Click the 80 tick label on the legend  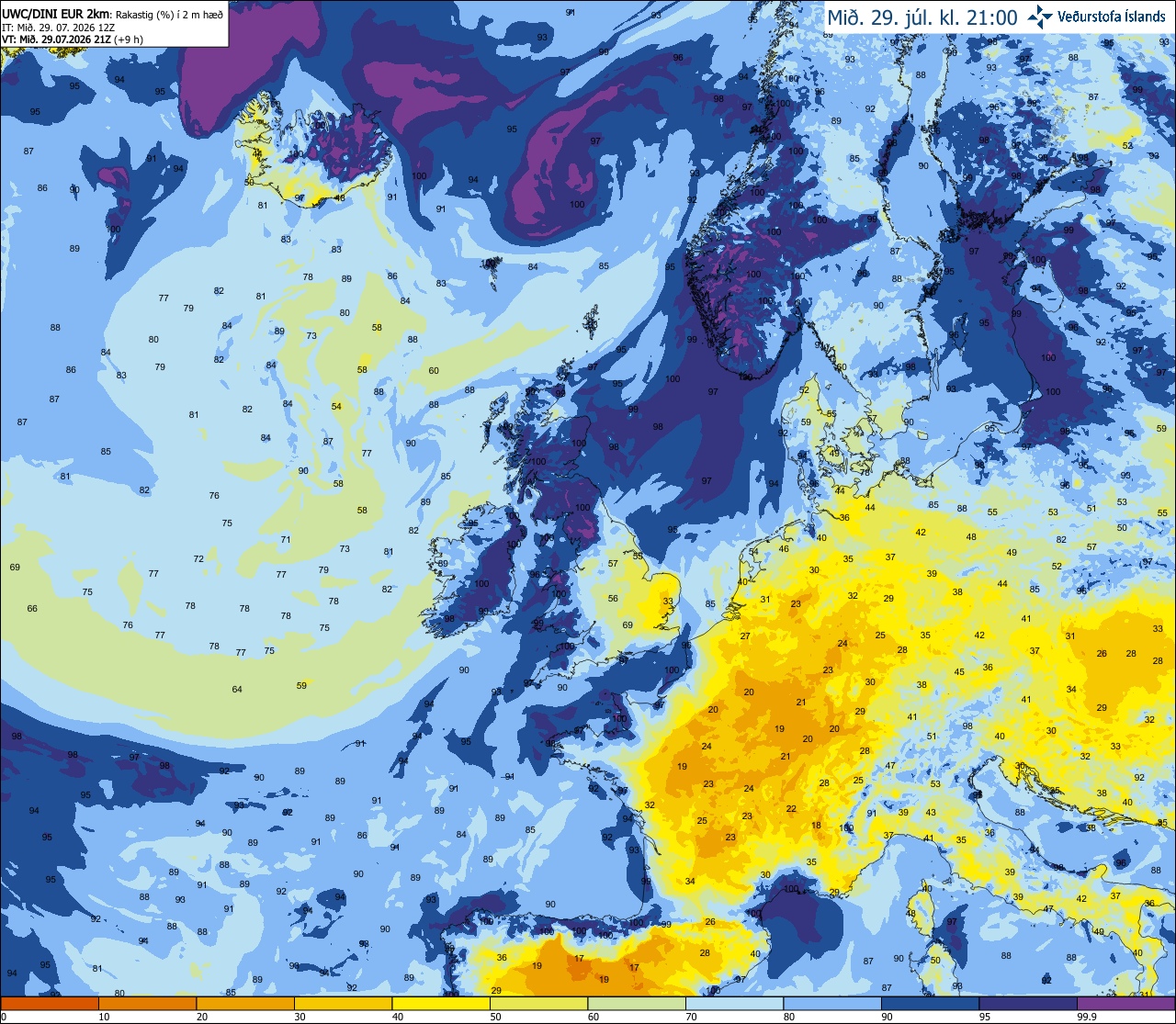coord(789,1017)
